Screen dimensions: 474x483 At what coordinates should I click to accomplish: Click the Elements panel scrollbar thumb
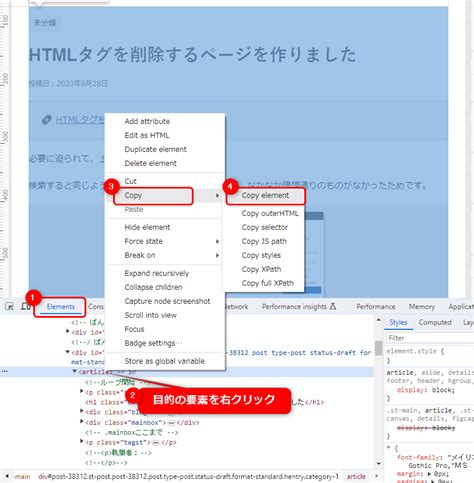pyautogui.click(x=379, y=348)
